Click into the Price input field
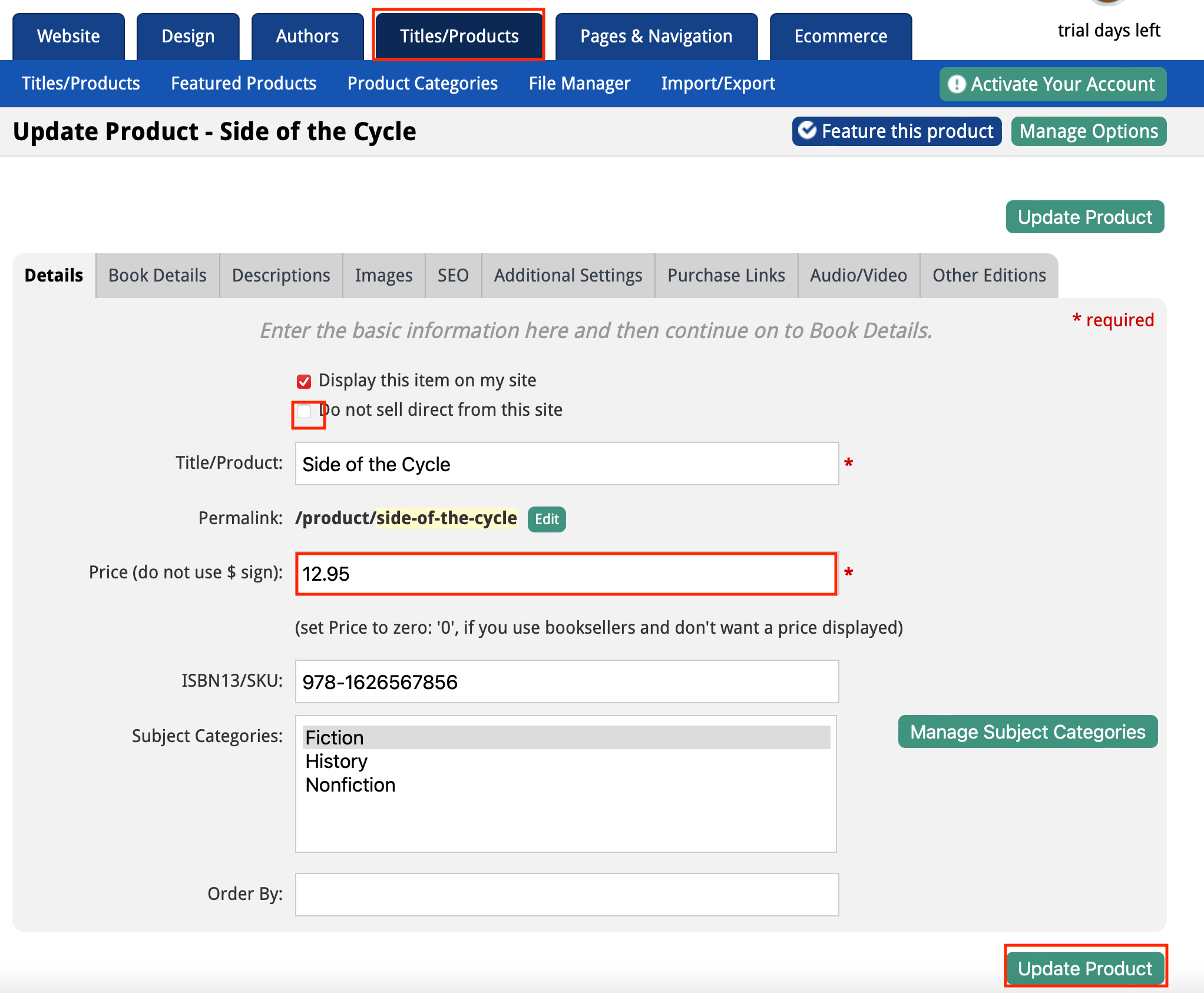Screen dimensions: 1204x993 coord(565,573)
